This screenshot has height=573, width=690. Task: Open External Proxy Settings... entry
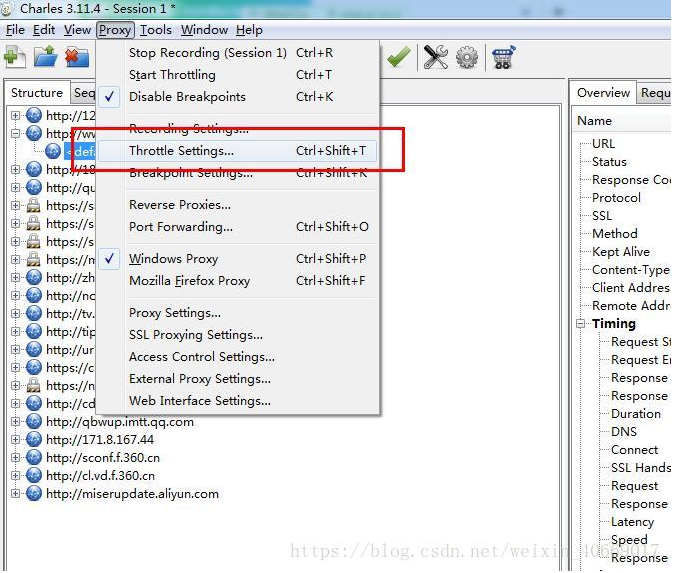click(238, 378)
